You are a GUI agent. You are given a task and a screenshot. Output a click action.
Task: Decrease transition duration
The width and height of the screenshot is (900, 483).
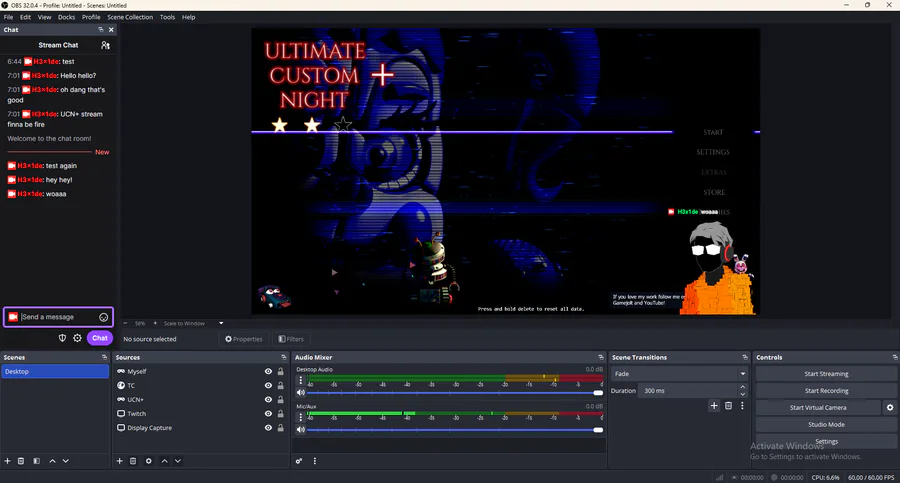coord(743,394)
